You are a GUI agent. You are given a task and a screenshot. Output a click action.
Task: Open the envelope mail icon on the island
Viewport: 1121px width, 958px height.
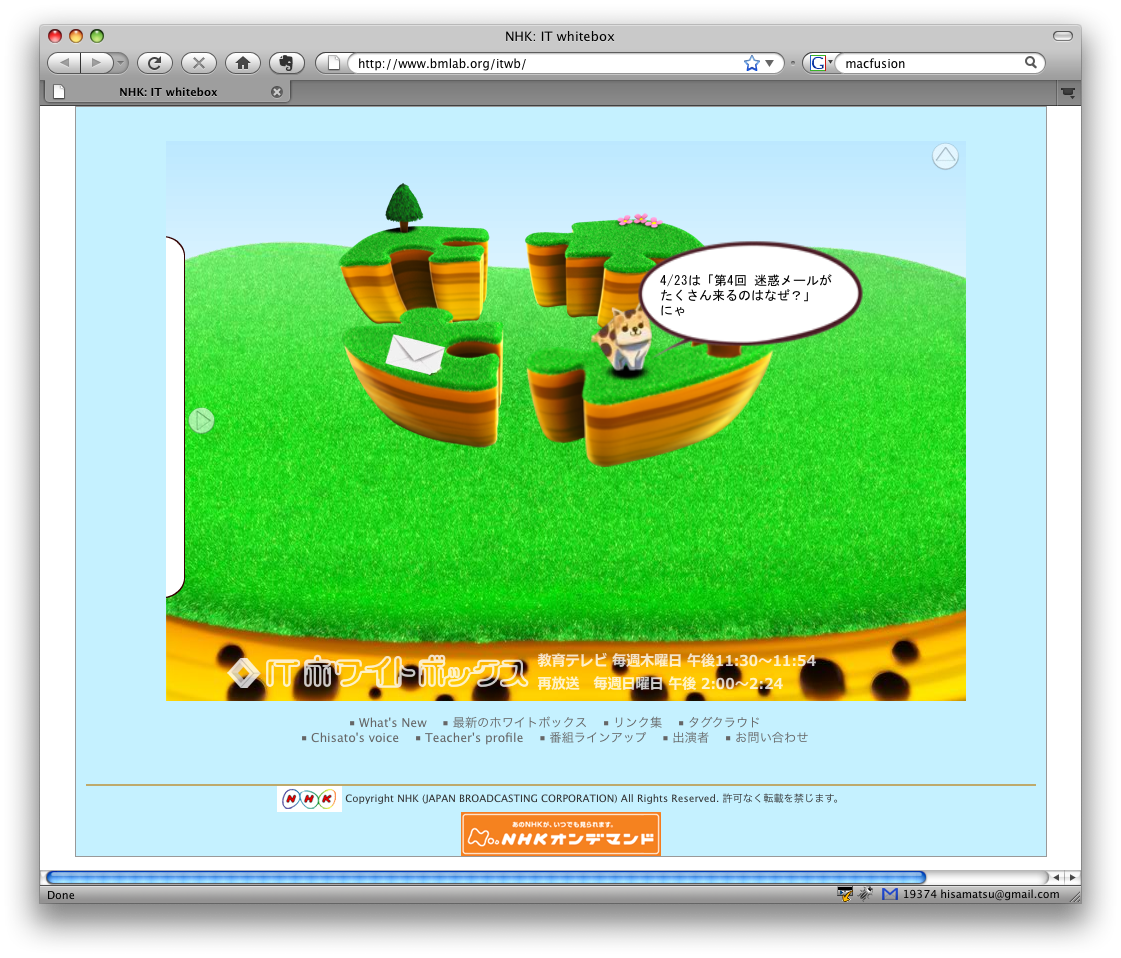(413, 354)
